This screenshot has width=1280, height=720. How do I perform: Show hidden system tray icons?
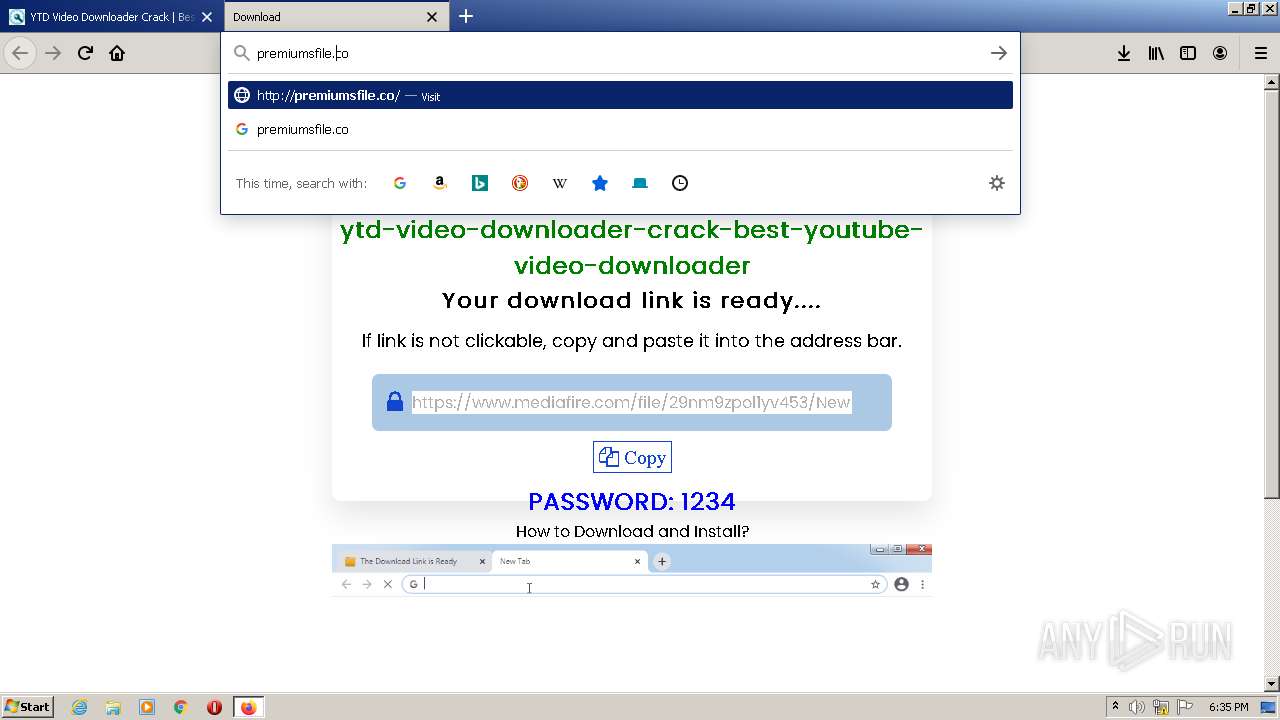click(x=1116, y=706)
